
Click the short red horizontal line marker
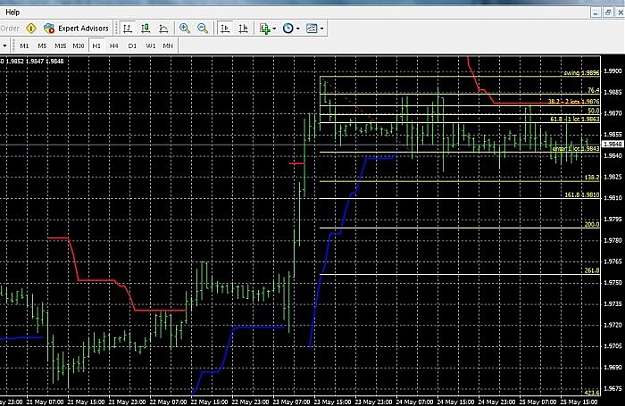pyautogui.click(x=297, y=163)
